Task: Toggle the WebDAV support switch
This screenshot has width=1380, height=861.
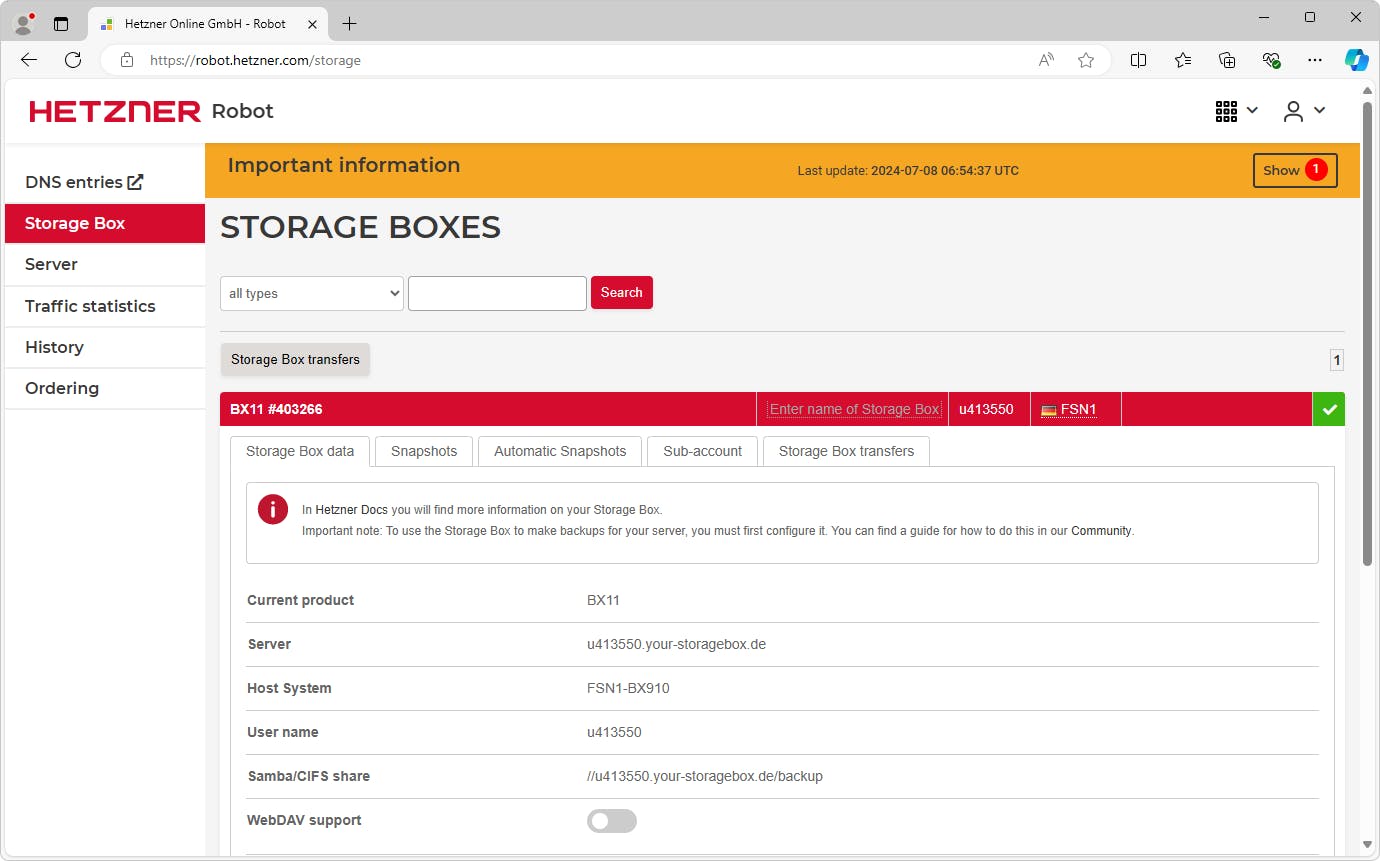Action: click(612, 821)
